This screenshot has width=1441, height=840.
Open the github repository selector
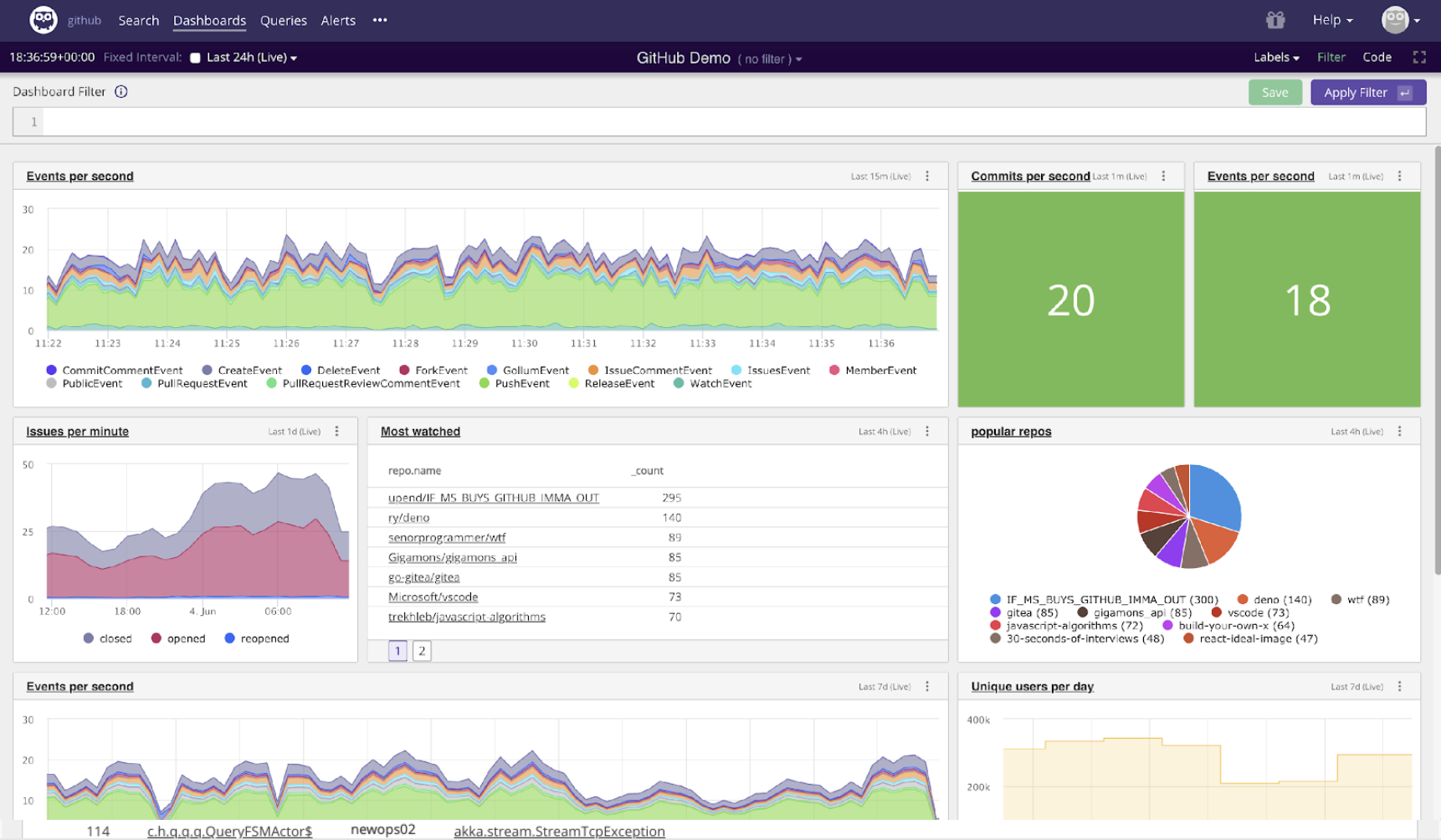click(x=85, y=20)
